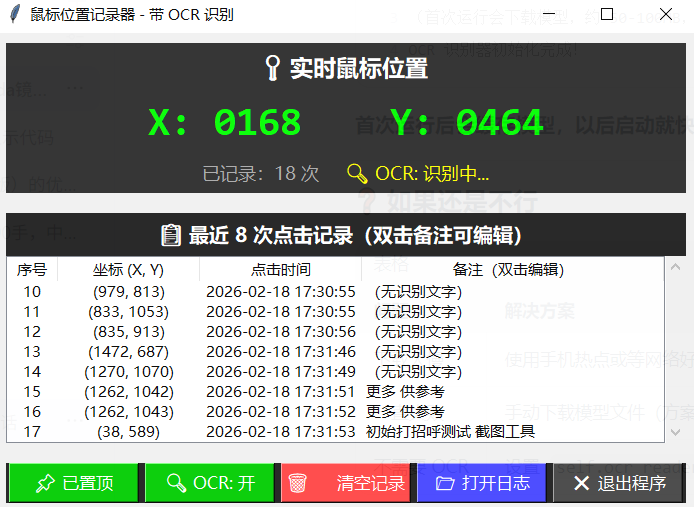Image resolution: width=694 pixels, height=507 pixels.
Task: Toggle the 已置顶 always-on-top button
Action: [x=73, y=483]
